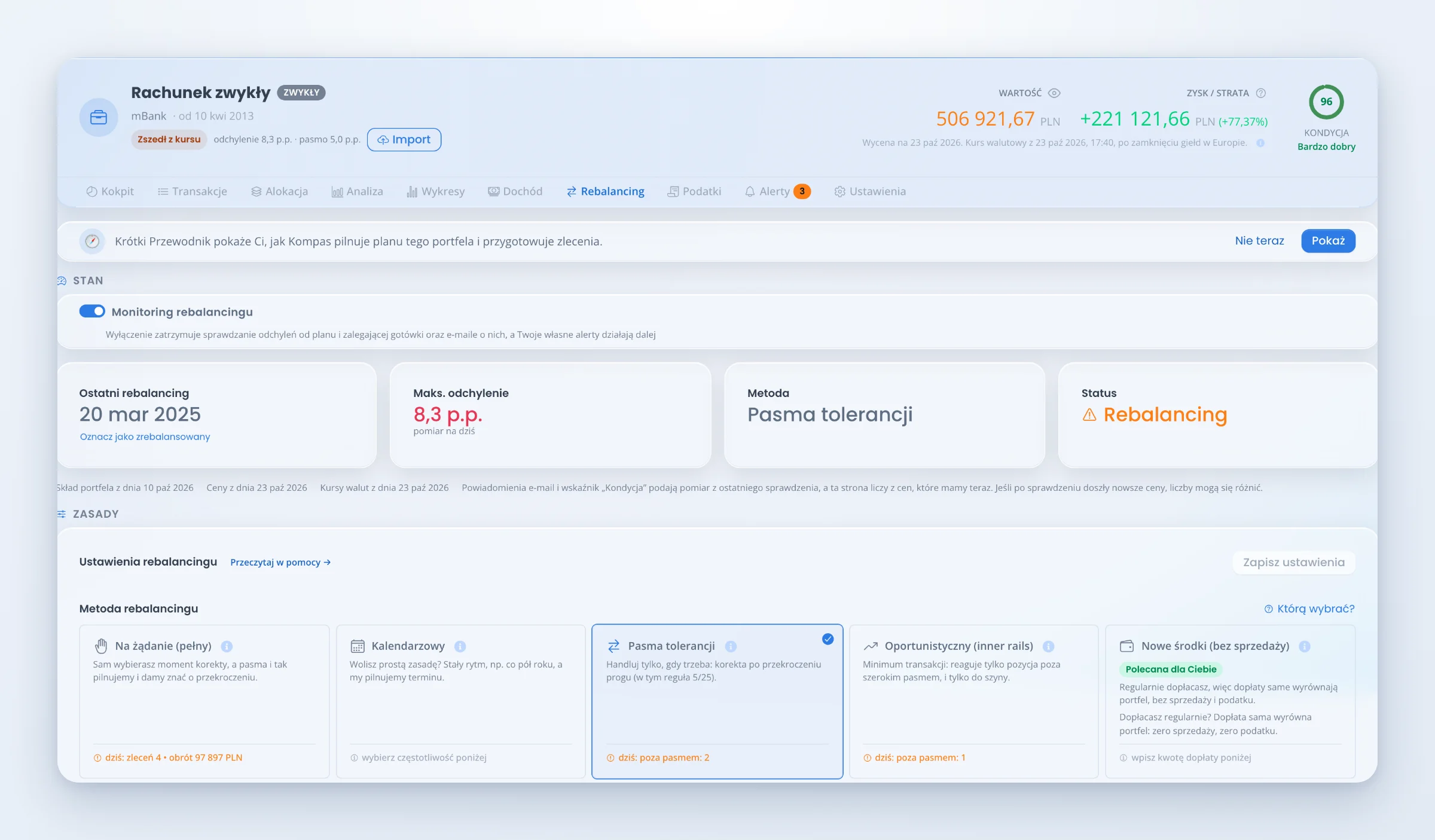1435x840 pixels.
Task: Click Oznacz jako zrebalansowany link
Action: pyautogui.click(x=145, y=437)
